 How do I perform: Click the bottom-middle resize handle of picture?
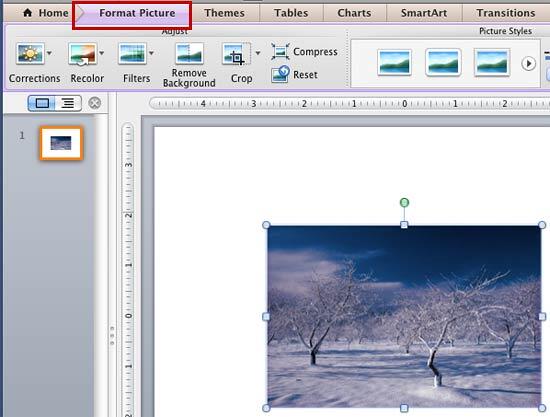pos(404,408)
